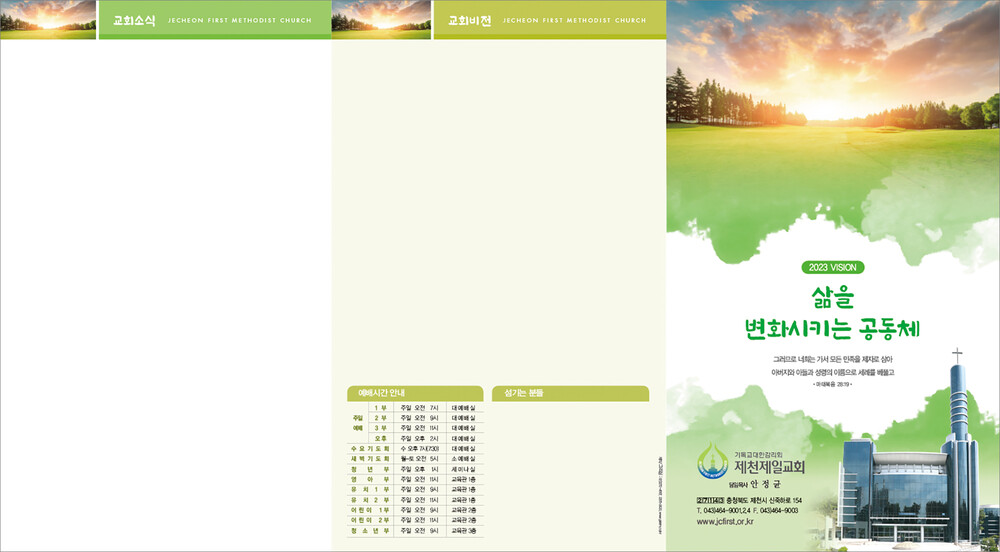The height and width of the screenshot is (552, 1000).
Task: Click the 제천제일교회 church name text
Action: (x=768, y=467)
